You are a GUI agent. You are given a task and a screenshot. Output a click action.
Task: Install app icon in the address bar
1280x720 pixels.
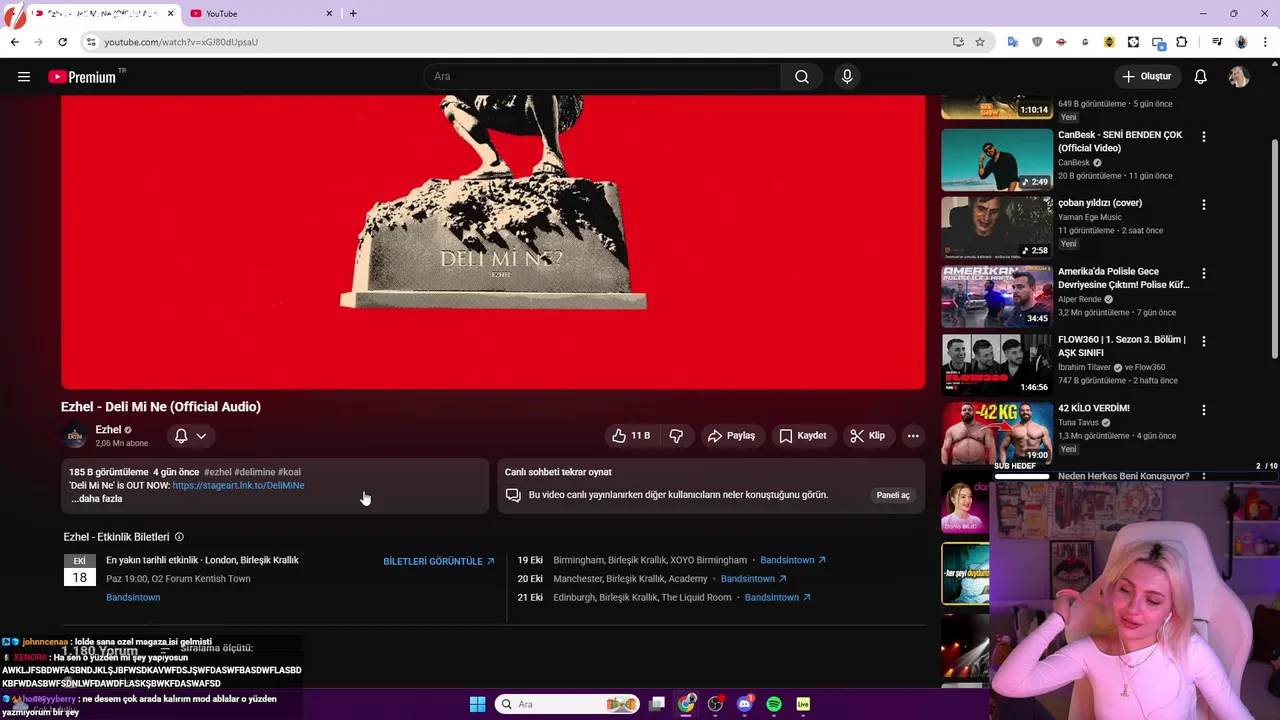[x=958, y=42]
